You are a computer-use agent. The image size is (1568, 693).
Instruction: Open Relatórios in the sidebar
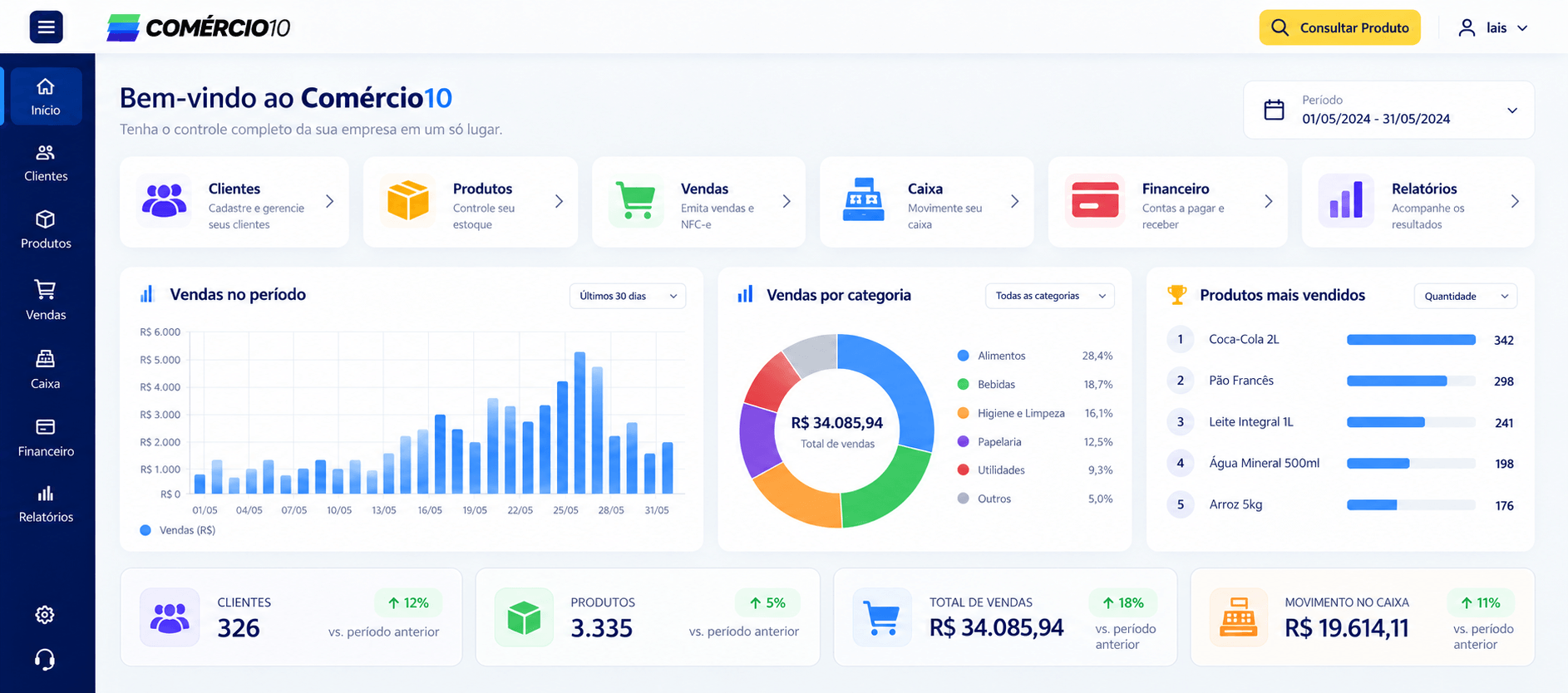coord(46,504)
